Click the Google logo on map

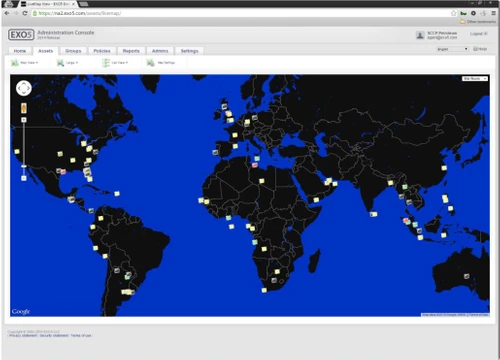[21, 311]
